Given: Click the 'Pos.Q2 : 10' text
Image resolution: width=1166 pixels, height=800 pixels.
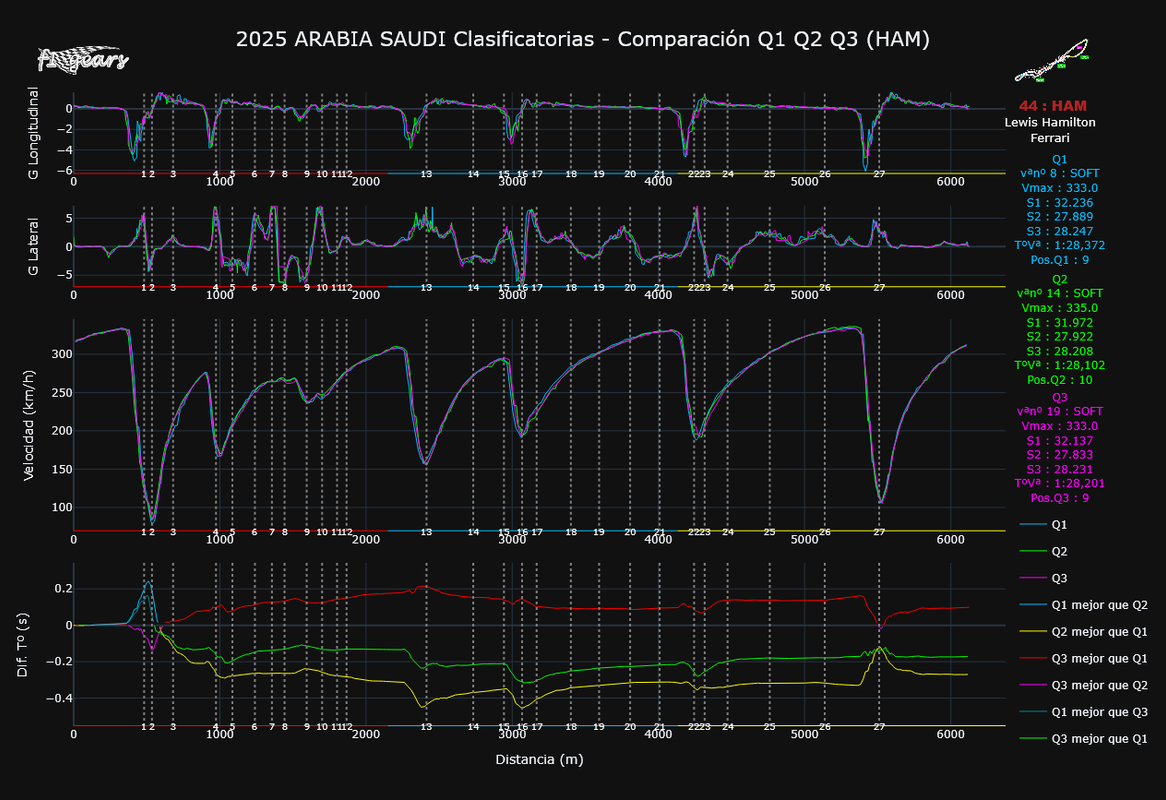Looking at the screenshot, I should pos(1060,380).
